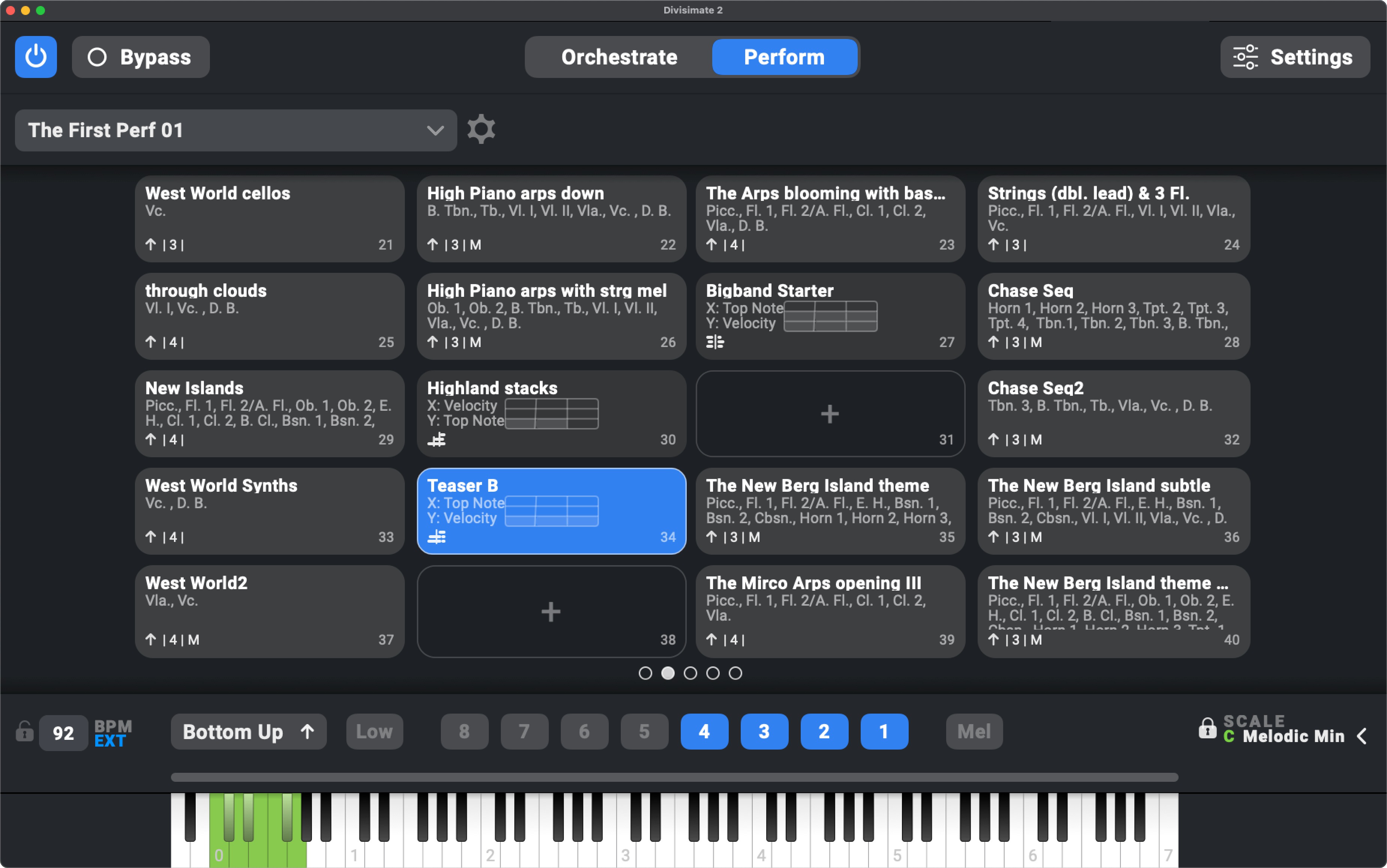
Task: Click up arrow in Mirco Arps opening III
Action: coord(712,639)
